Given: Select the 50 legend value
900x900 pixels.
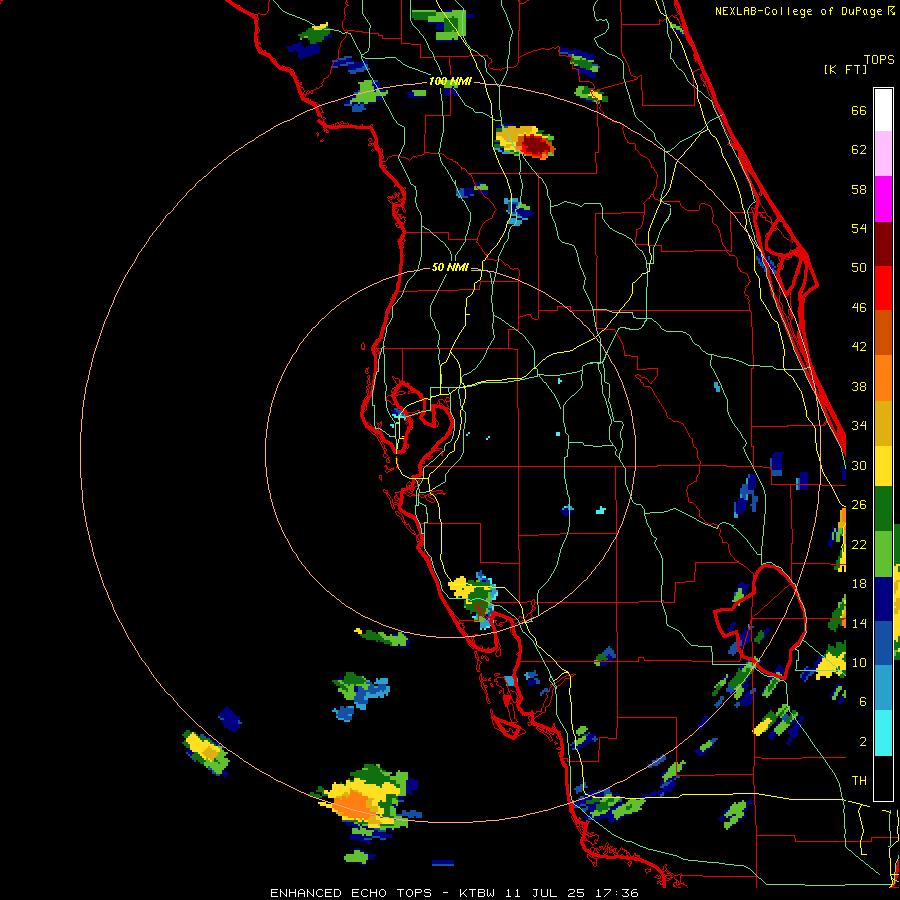Looking at the screenshot, I should pos(859,268).
